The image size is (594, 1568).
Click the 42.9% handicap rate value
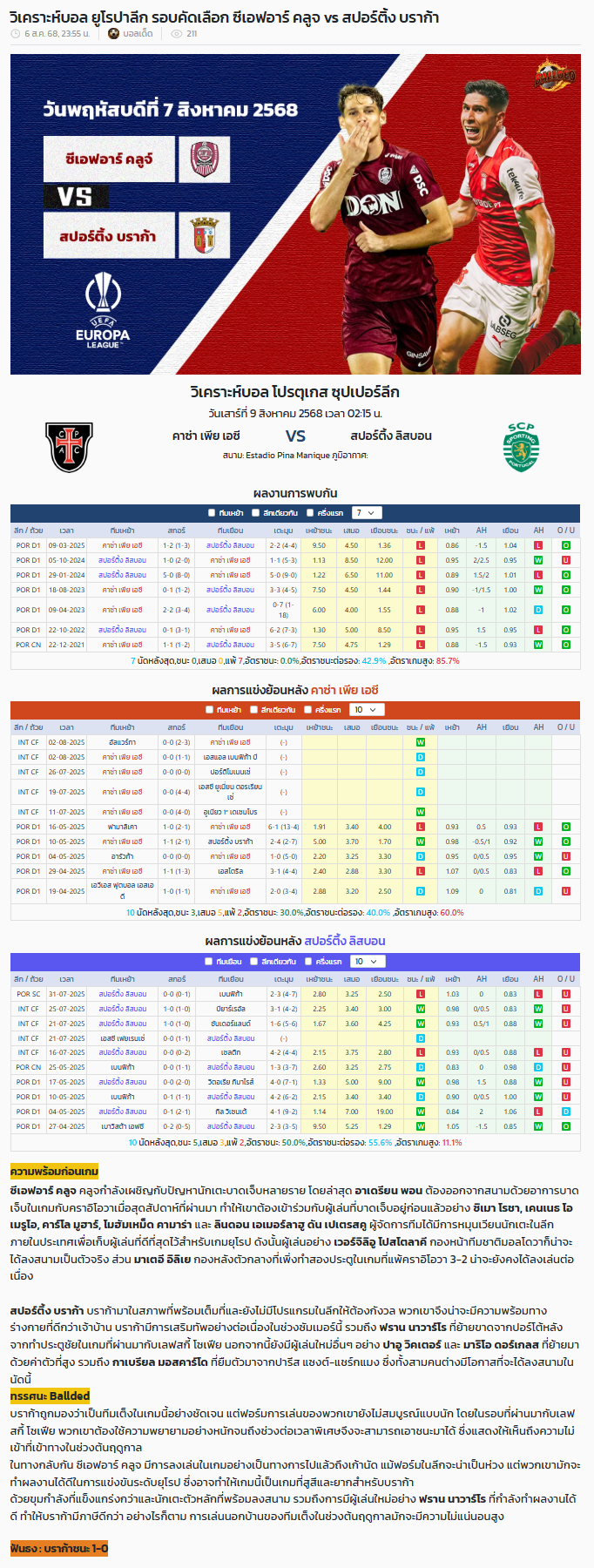[x=373, y=661]
